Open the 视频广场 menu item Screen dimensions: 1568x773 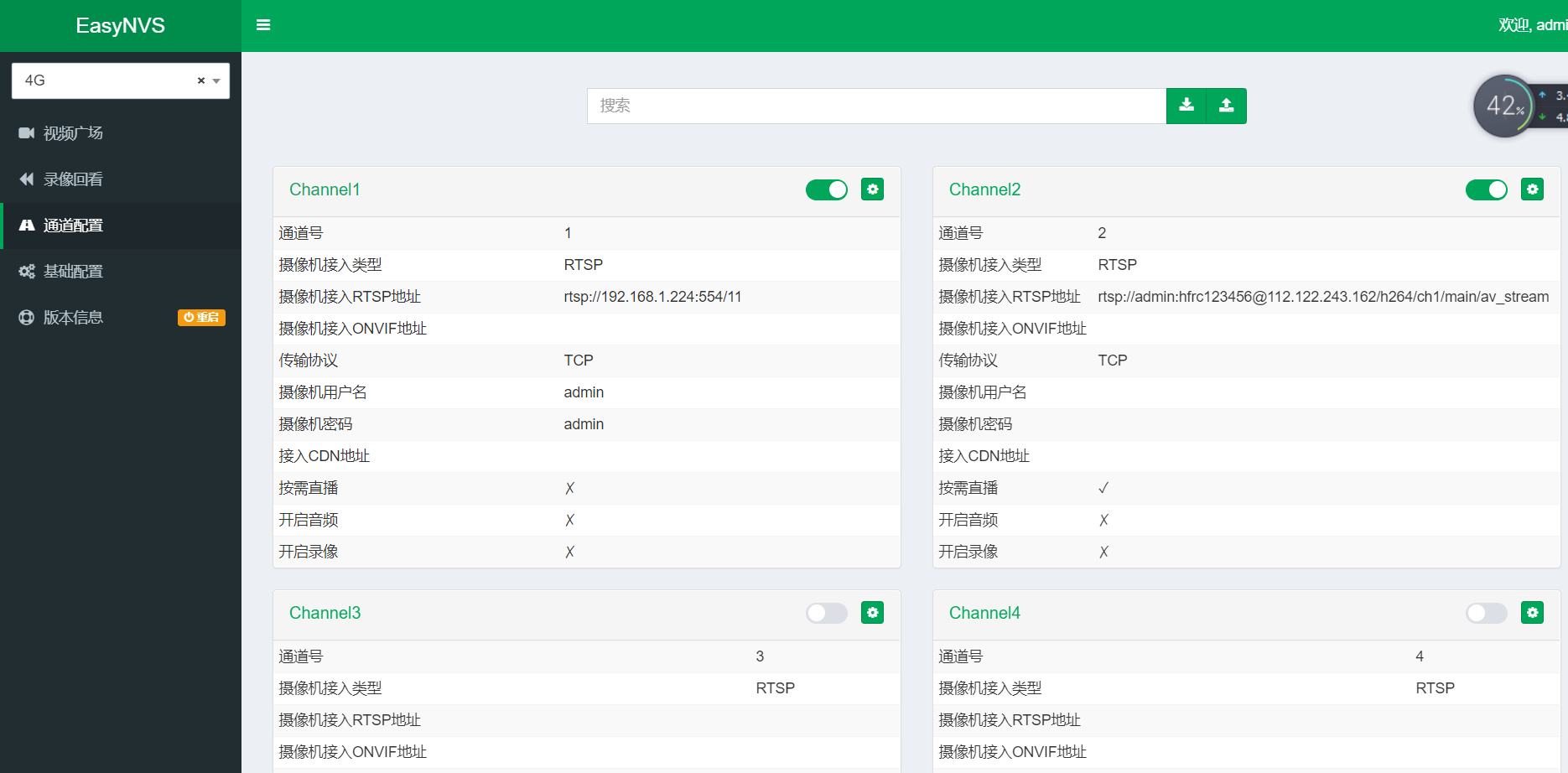click(x=121, y=133)
